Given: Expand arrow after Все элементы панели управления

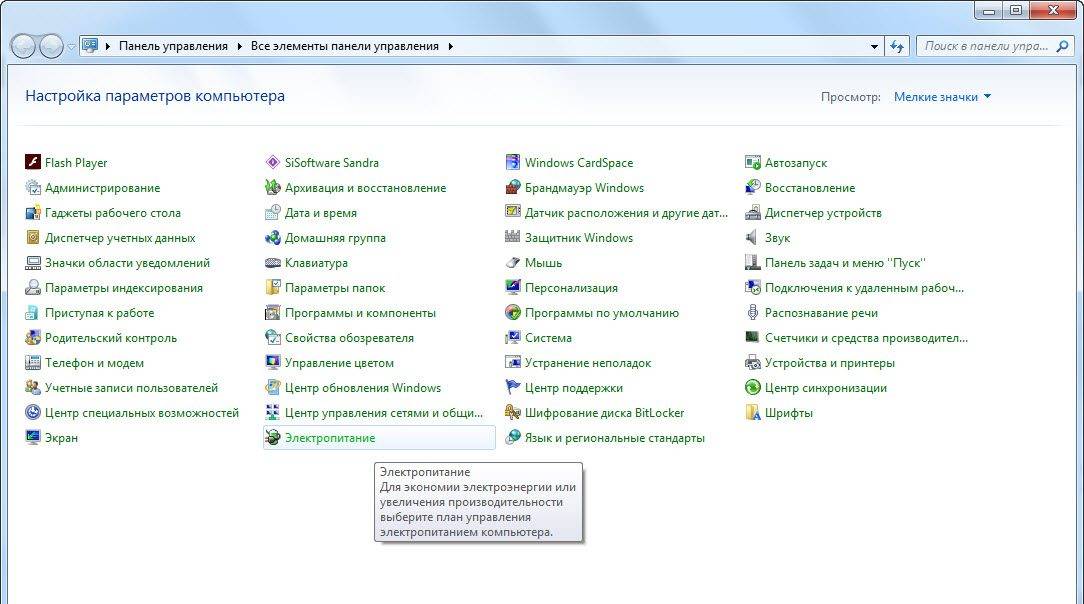Looking at the screenshot, I should tap(450, 46).
